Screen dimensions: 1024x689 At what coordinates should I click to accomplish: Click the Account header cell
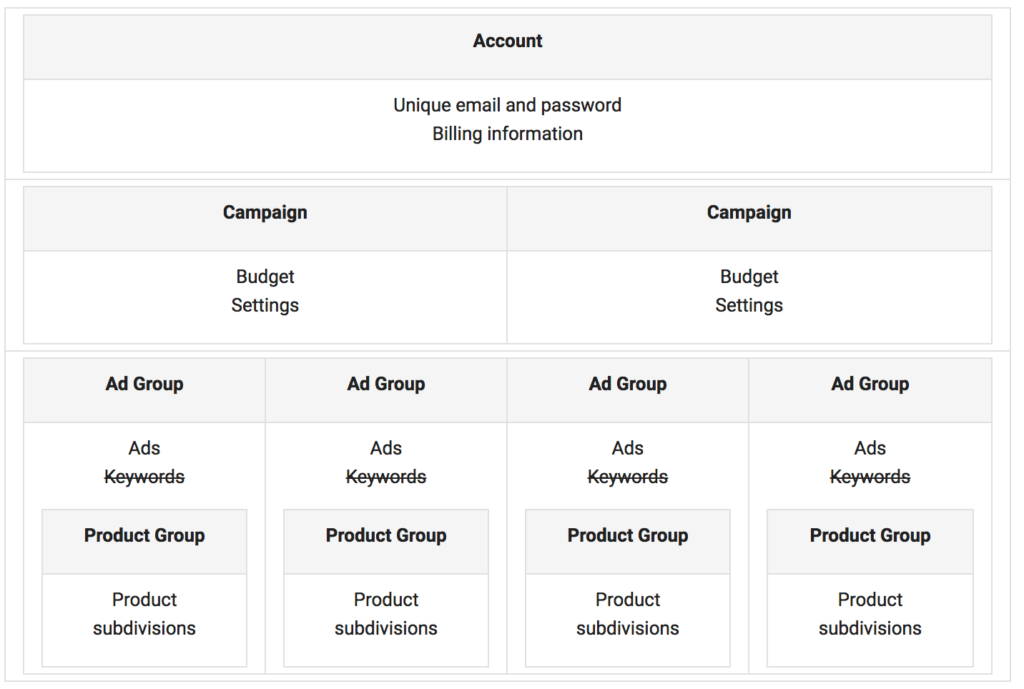pos(507,41)
